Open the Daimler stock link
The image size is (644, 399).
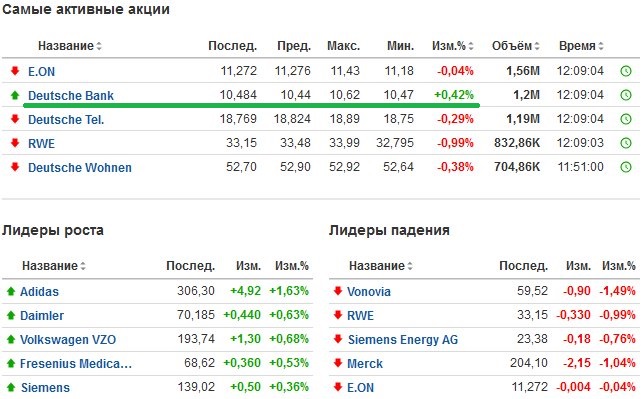42,316
